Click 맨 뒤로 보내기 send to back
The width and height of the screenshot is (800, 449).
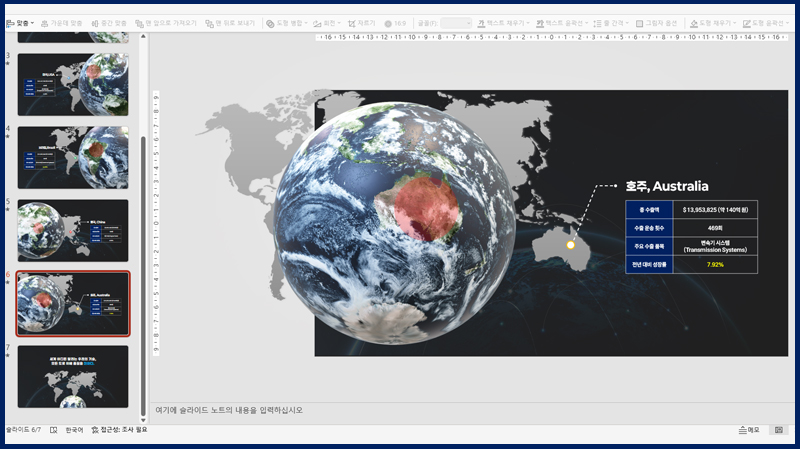click(230, 23)
